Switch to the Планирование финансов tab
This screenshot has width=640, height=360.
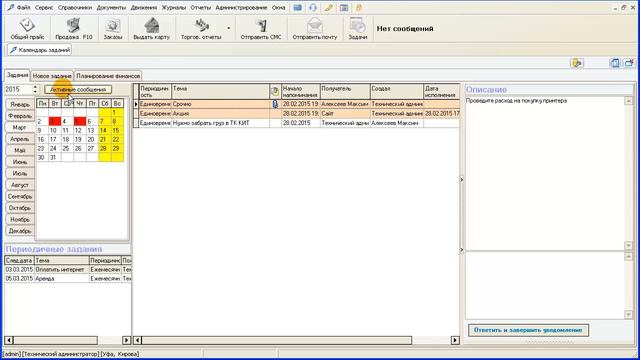coord(108,76)
